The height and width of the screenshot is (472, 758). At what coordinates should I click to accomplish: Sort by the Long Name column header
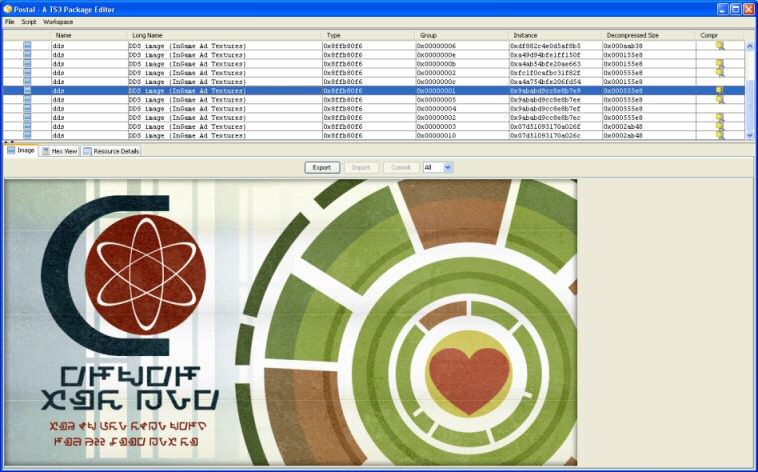tap(224, 35)
